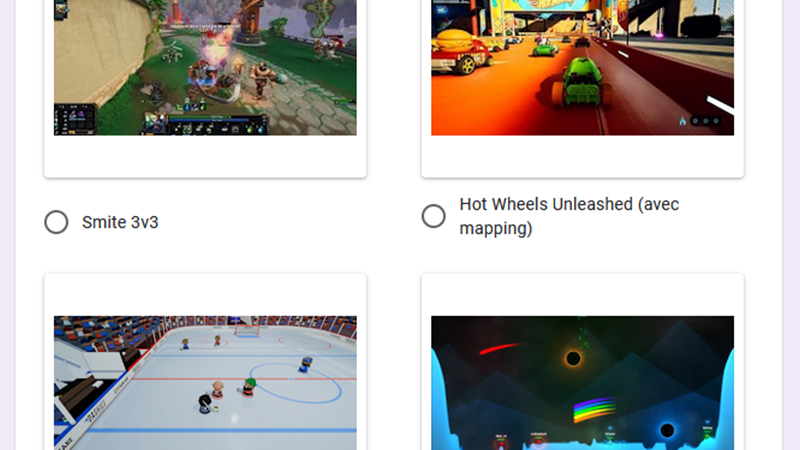
Task: Open the Hot Wheels racing screenshot
Action: pyautogui.click(x=582, y=67)
